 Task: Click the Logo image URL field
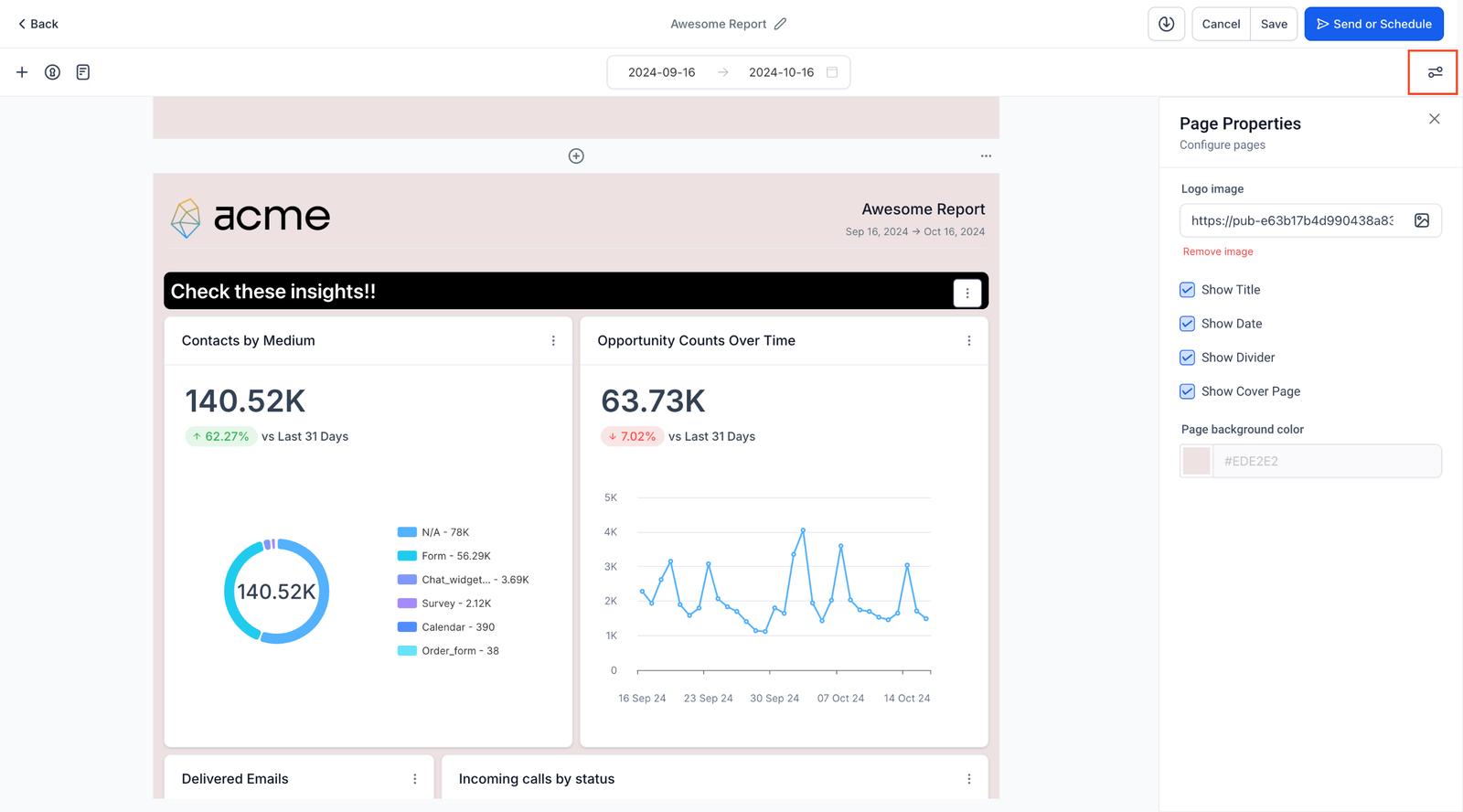pos(1291,220)
